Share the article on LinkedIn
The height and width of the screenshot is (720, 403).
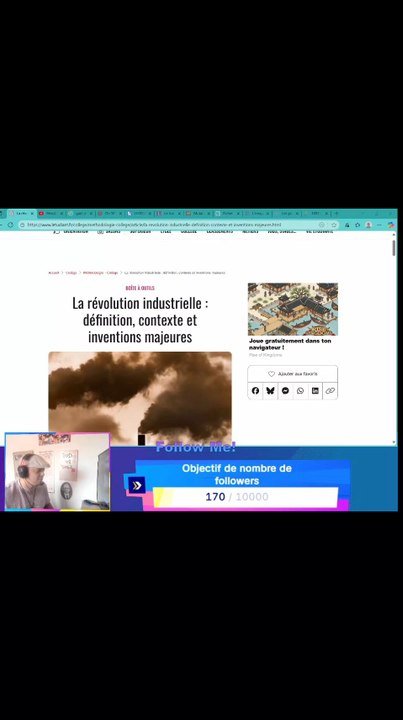315,391
